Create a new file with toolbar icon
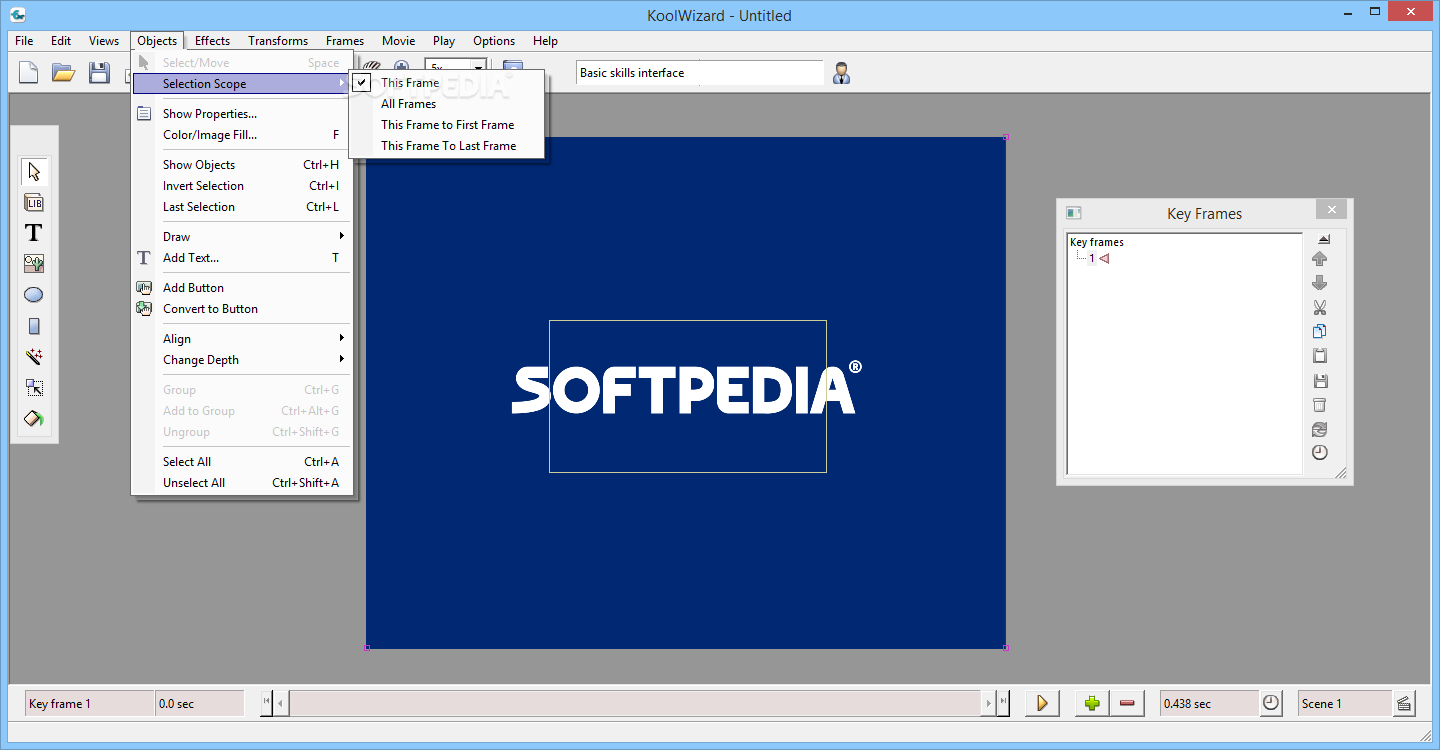 29,72
